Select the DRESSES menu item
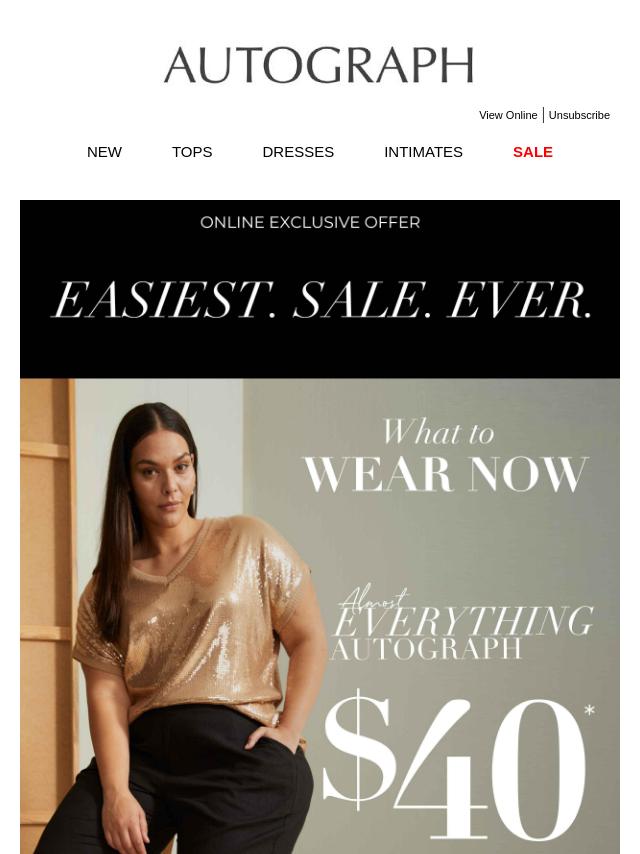Screen dimensions: 640x854 [298, 152]
